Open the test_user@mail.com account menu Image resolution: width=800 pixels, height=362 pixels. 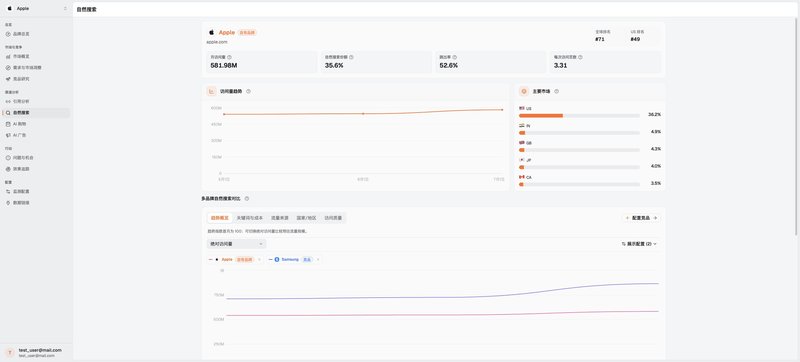pyautogui.click(x=36, y=352)
